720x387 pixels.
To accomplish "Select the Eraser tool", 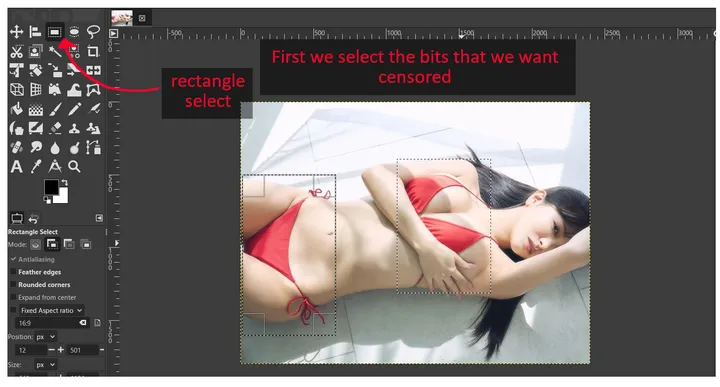I will point(55,128).
